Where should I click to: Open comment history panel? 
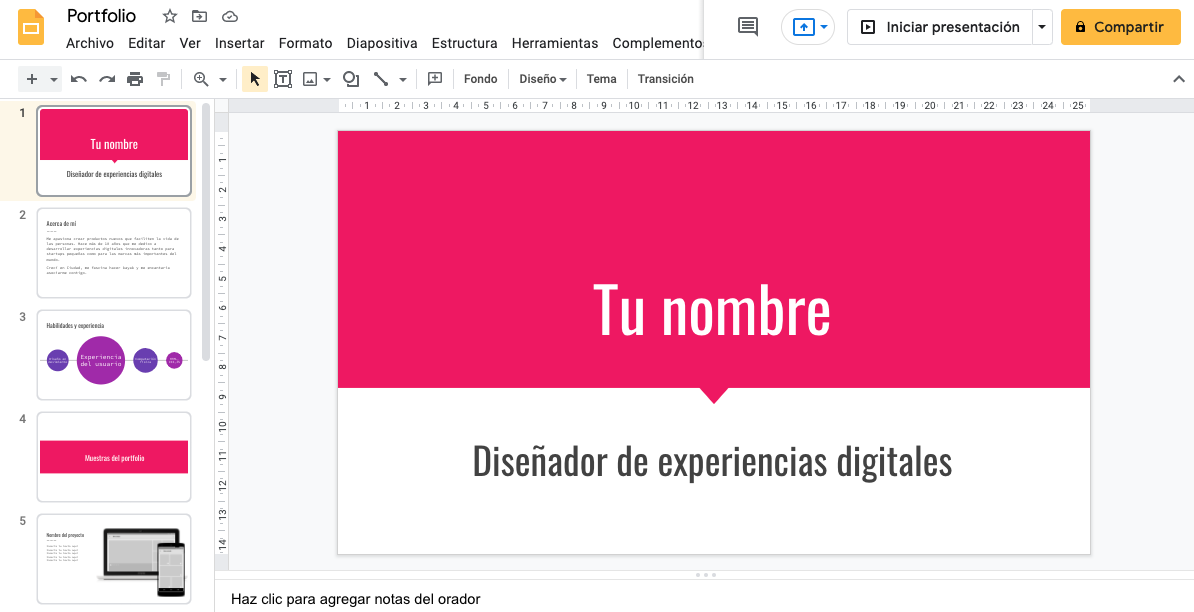[746, 27]
